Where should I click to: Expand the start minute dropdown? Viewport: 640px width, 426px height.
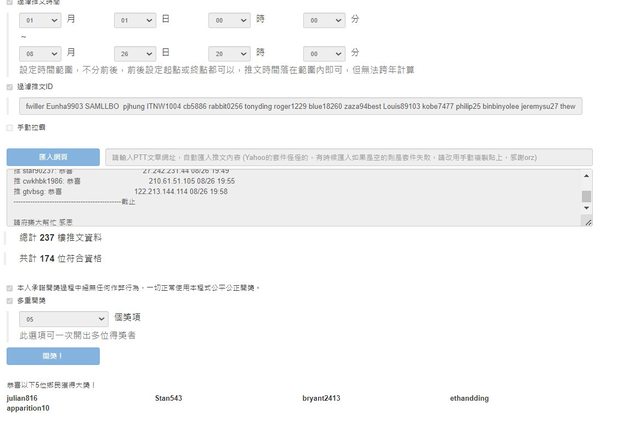[325, 20]
